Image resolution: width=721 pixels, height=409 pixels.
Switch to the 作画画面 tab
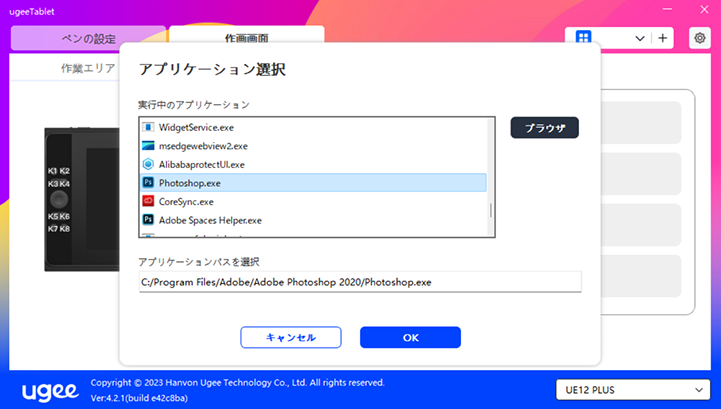click(246, 39)
